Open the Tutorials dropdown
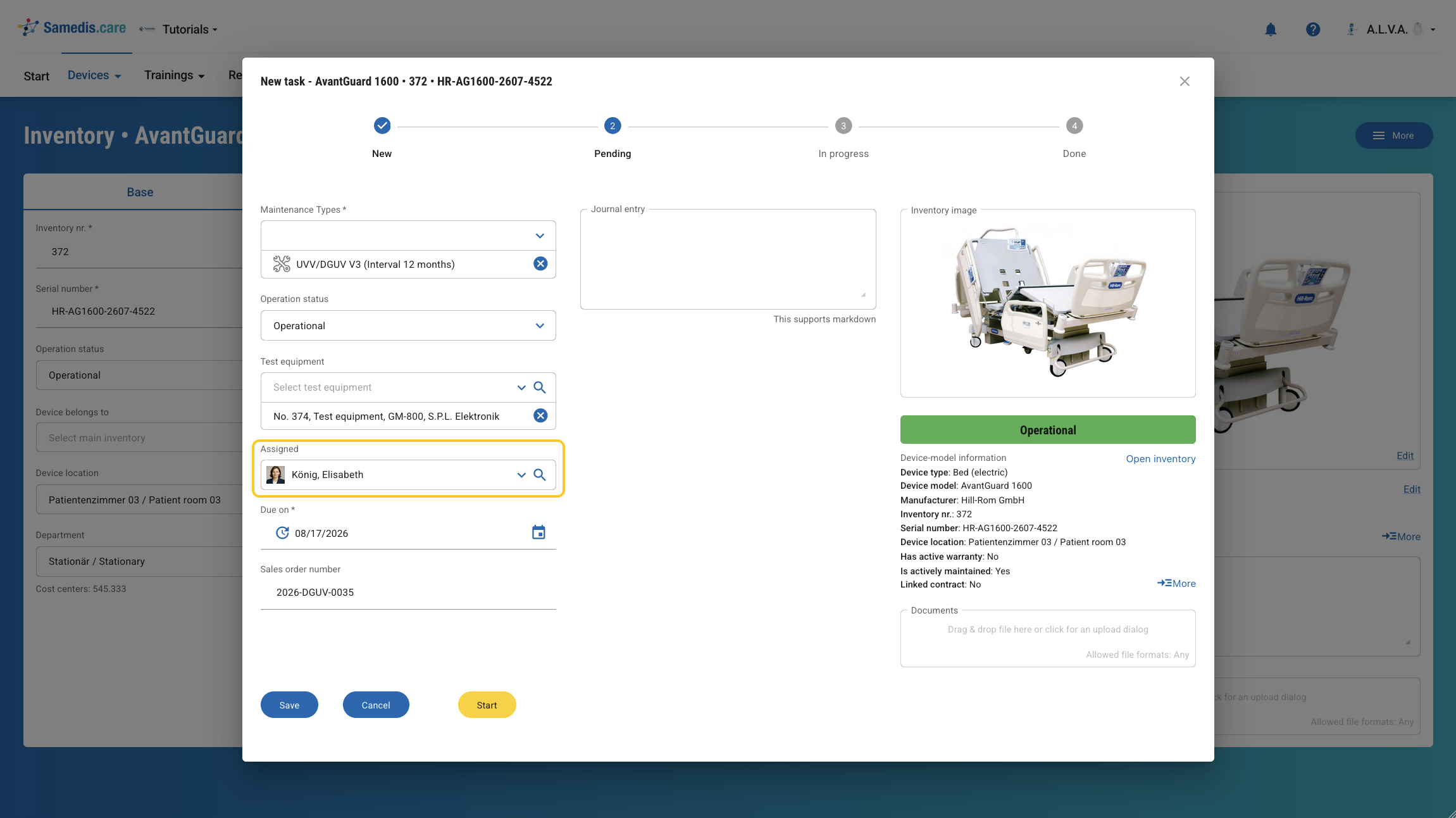 [x=190, y=29]
